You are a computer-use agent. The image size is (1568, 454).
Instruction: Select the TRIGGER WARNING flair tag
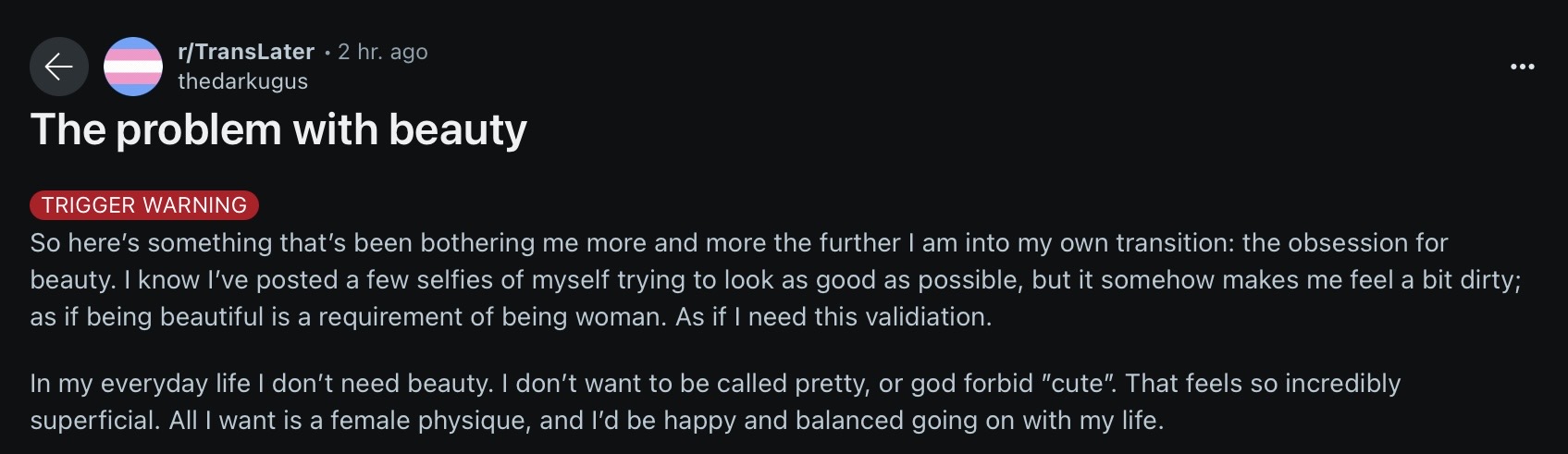(x=144, y=205)
